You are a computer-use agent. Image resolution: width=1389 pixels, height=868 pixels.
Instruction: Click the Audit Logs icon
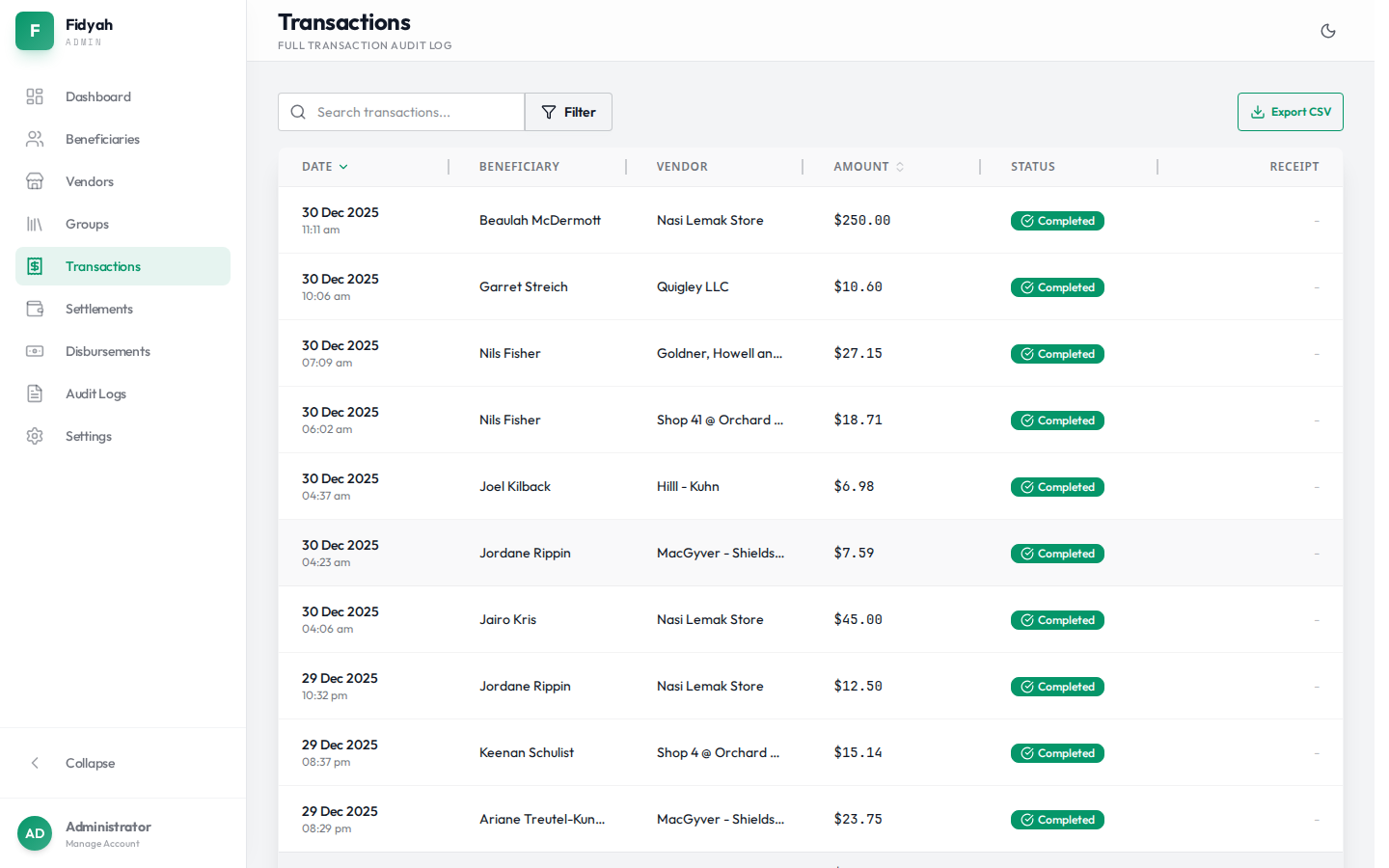coord(35,393)
